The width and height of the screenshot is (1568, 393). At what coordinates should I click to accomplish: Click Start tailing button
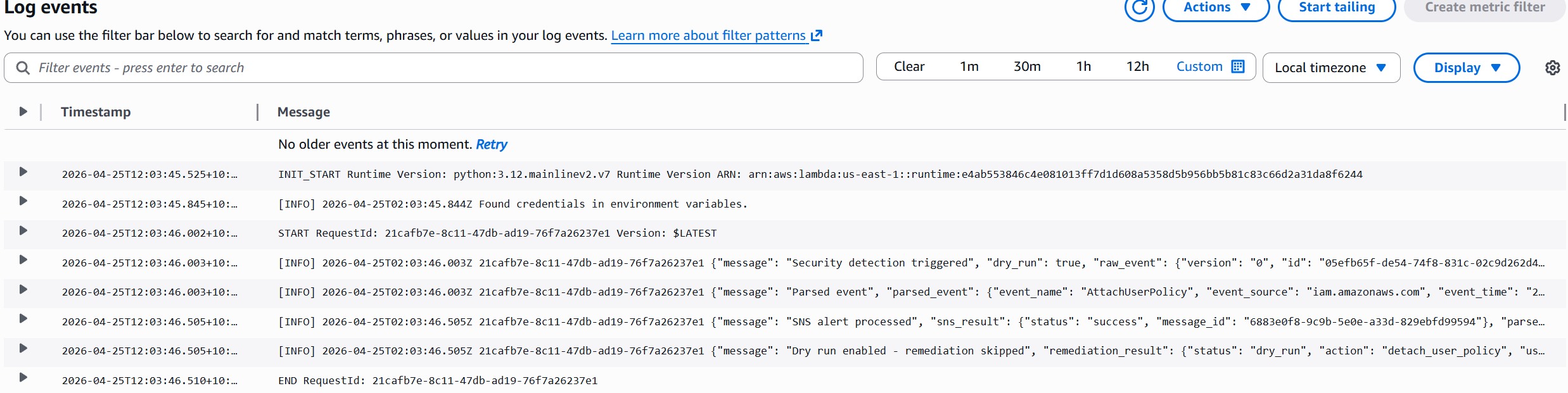coord(1337,7)
